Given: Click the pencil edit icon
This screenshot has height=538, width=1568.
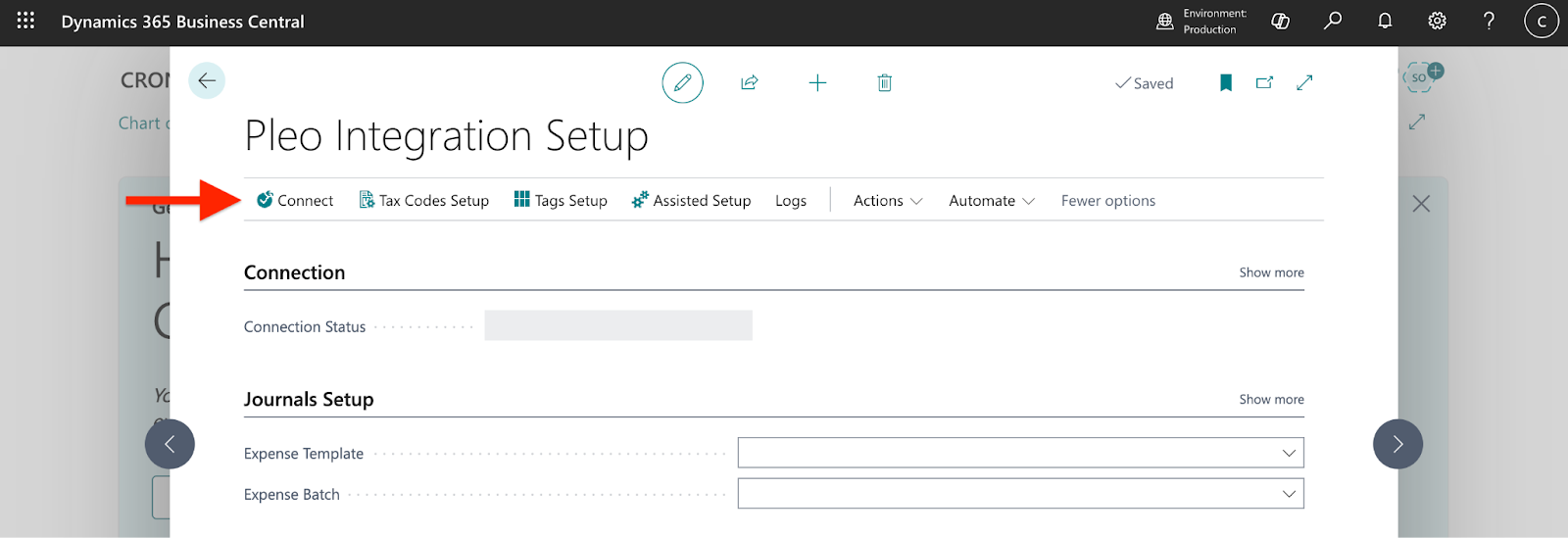Looking at the screenshot, I should [x=682, y=83].
